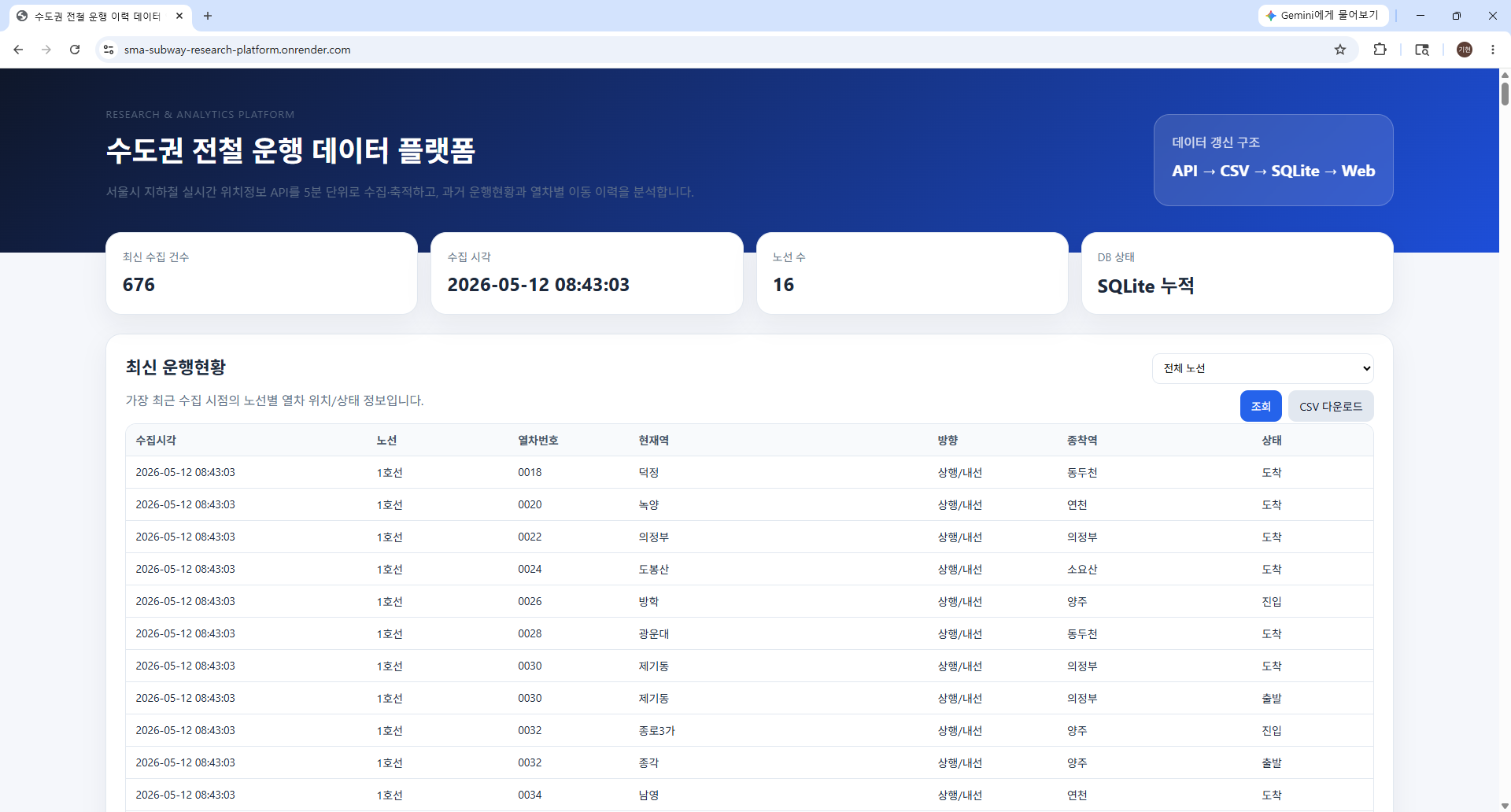The height and width of the screenshot is (812, 1511).
Task: Open the Chrome extensions puzzle icon
Action: 1380,50
